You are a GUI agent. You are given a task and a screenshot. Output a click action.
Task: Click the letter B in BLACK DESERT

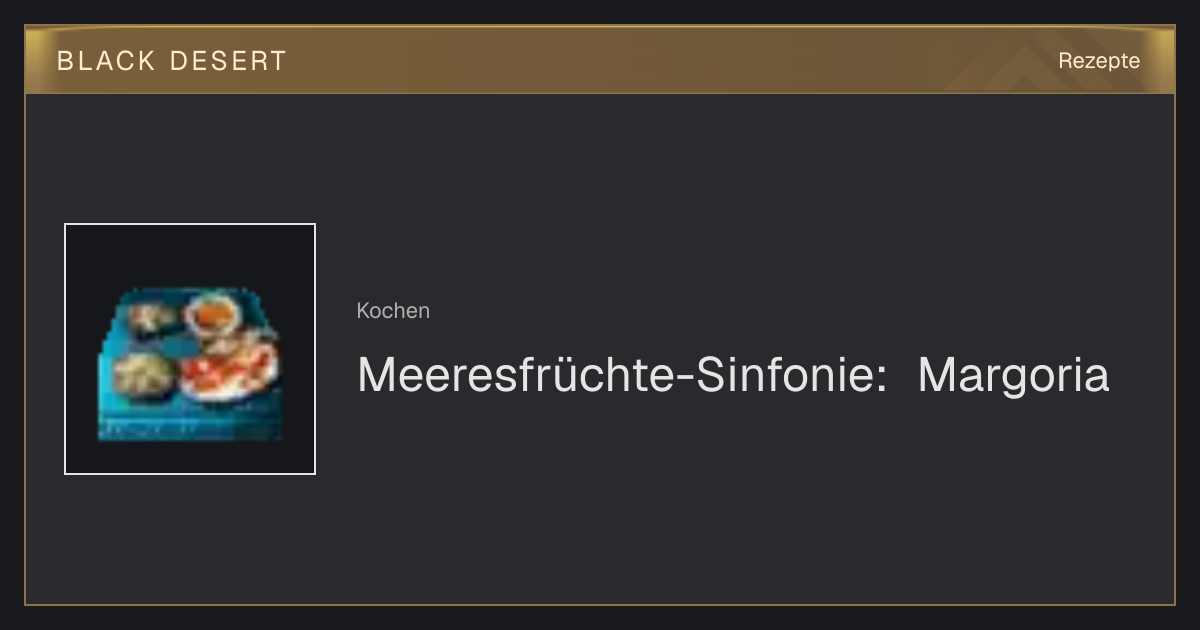(65, 61)
